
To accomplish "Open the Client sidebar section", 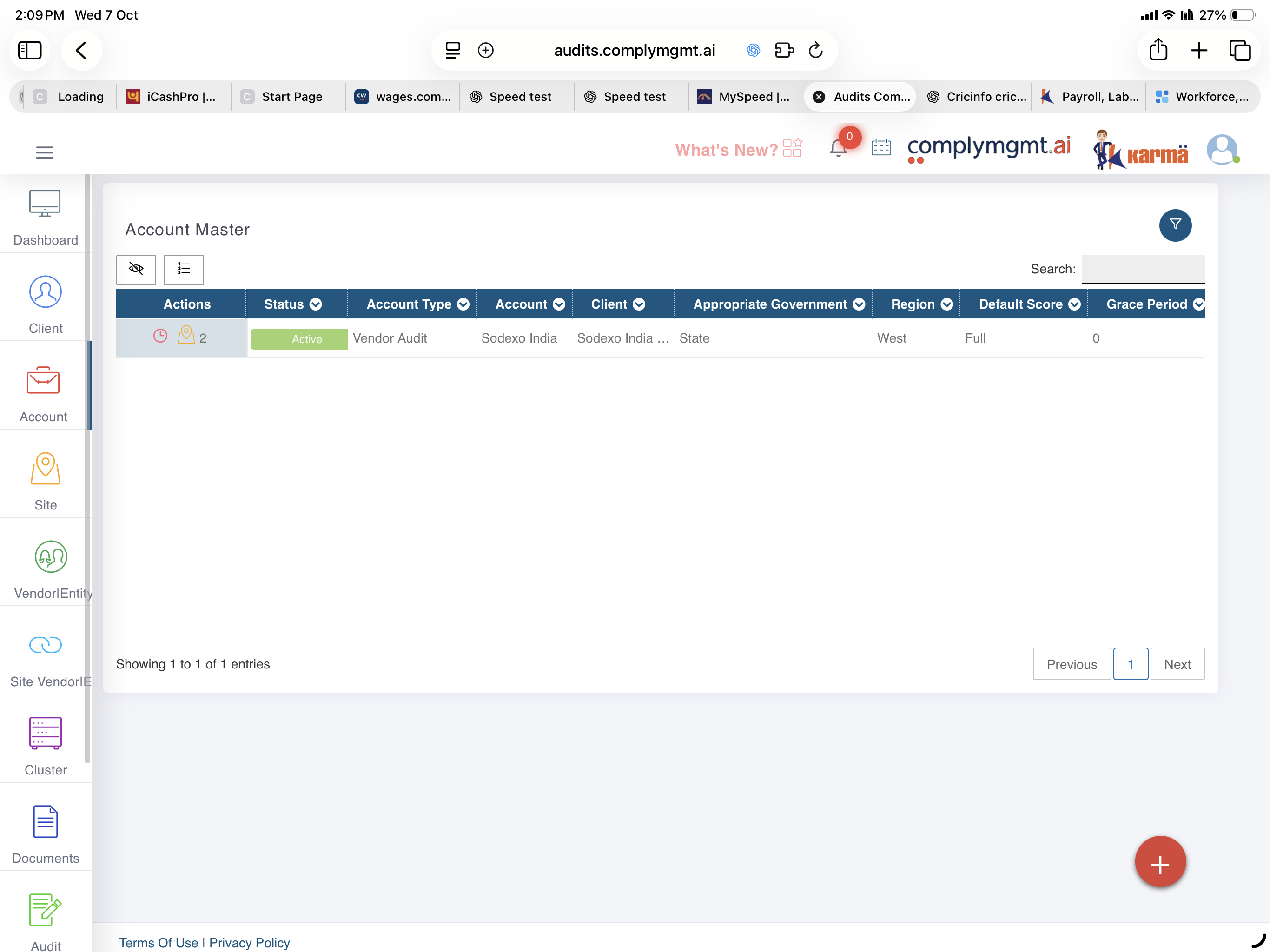I will pos(46,305).
